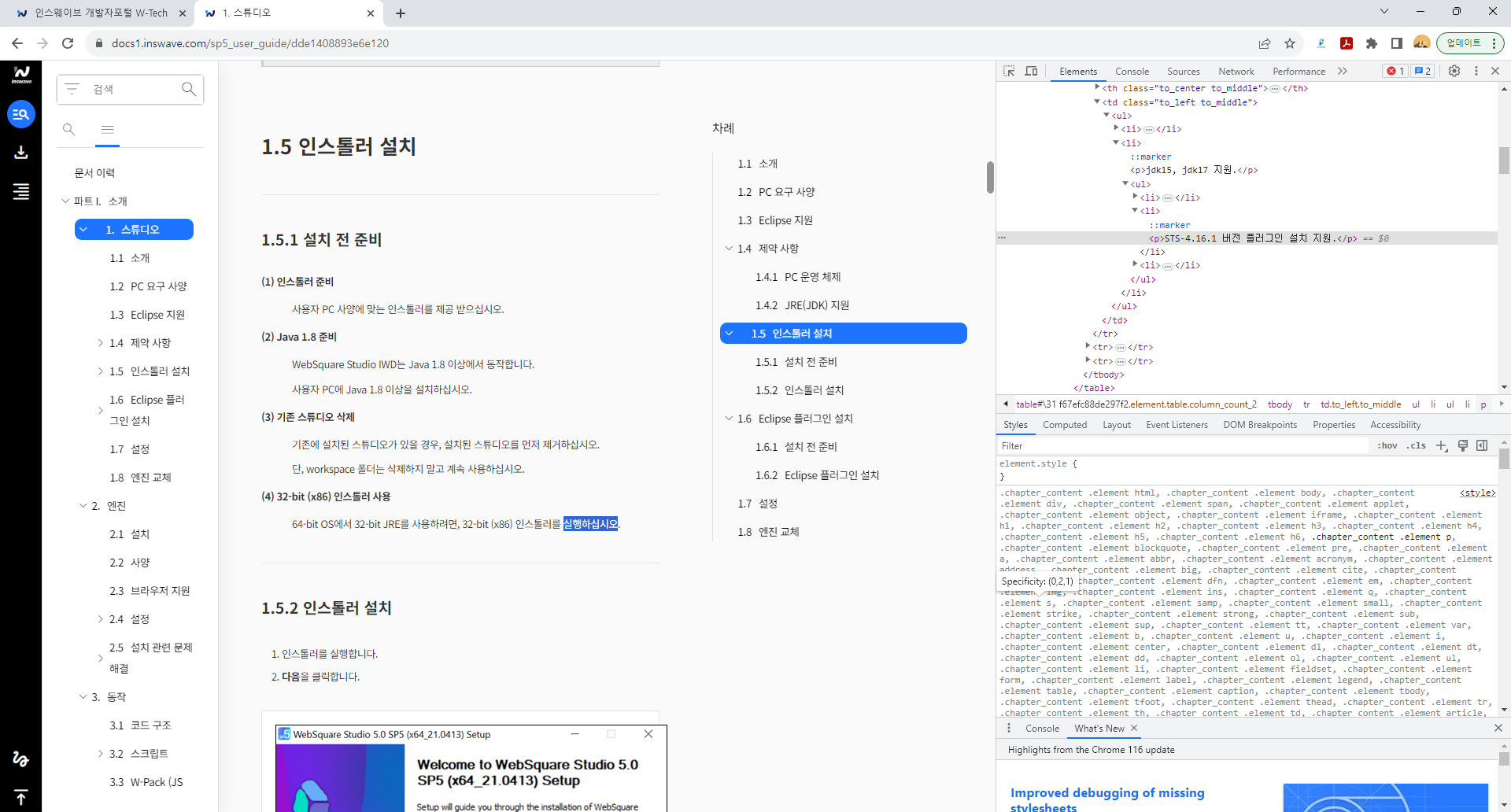Open the search list icon in the left rail
The height and width of the screenshot is (812, 1511).
tap(21, 114)
